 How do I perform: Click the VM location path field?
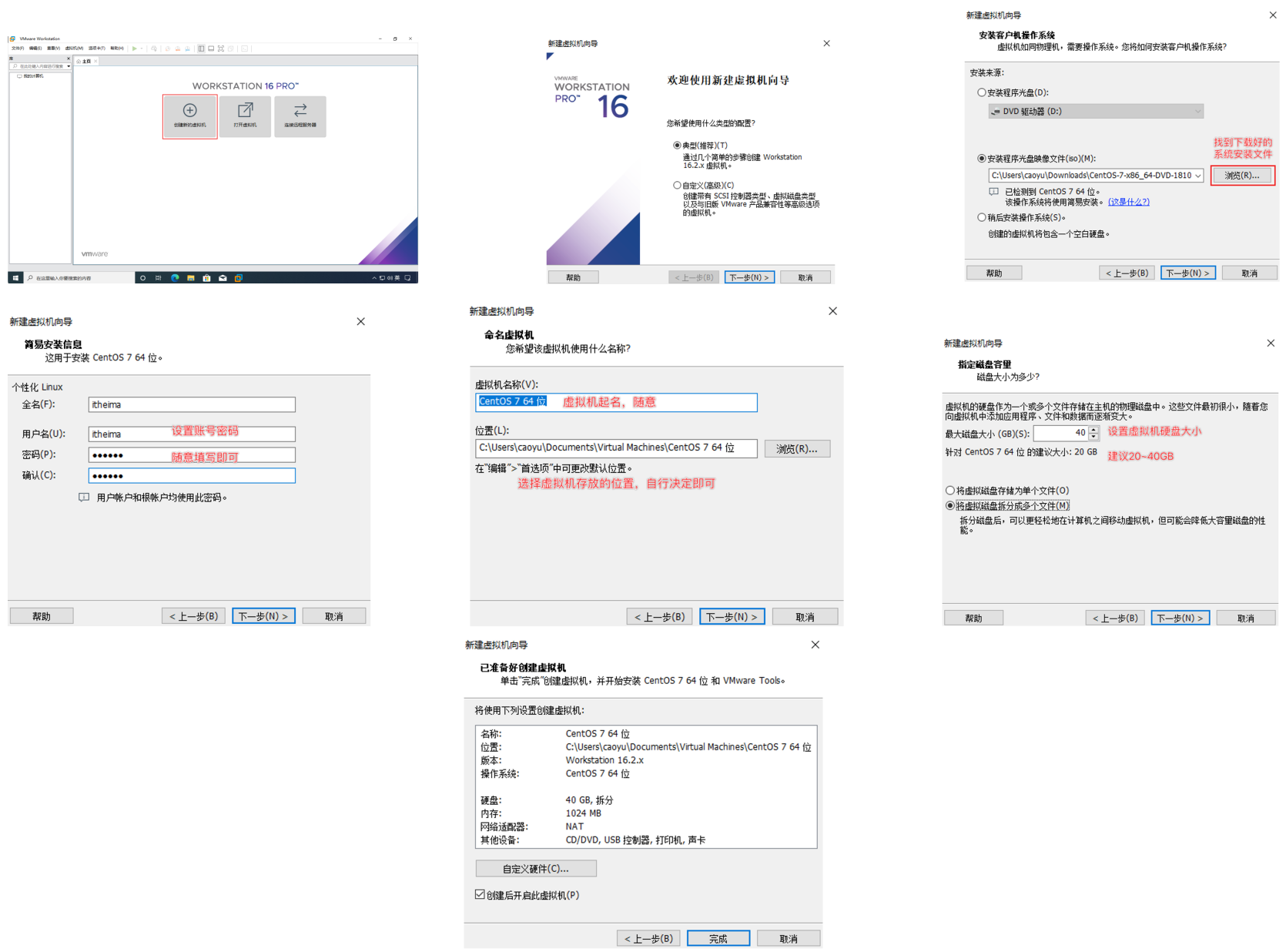(x=616, y=448)
